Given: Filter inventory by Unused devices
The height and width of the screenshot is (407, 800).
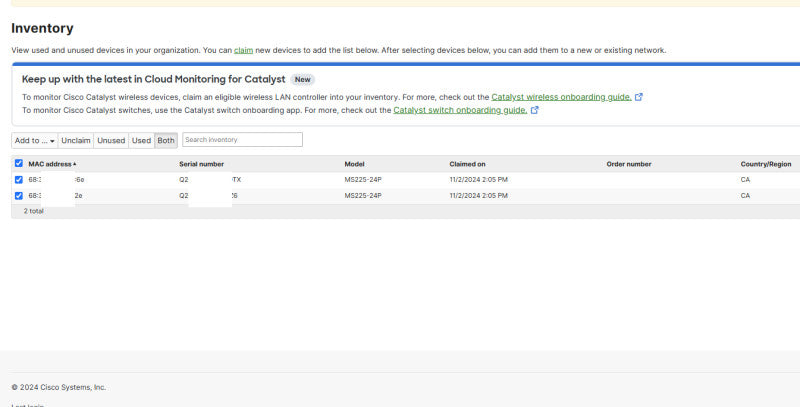Looking at the screenshot, I should click(111, 140).
